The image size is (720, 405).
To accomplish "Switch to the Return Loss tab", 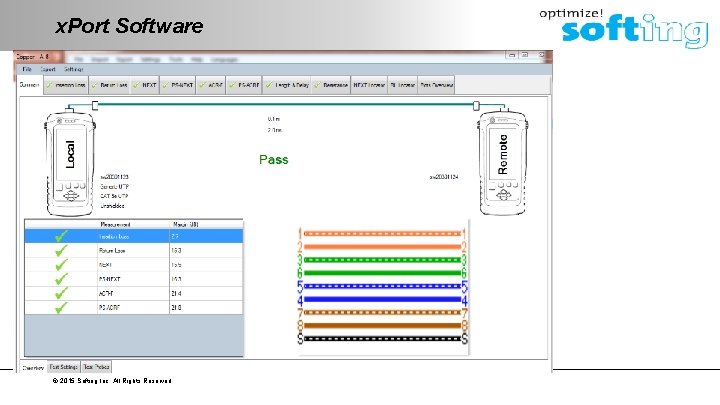I will click(x=109, y=85).
